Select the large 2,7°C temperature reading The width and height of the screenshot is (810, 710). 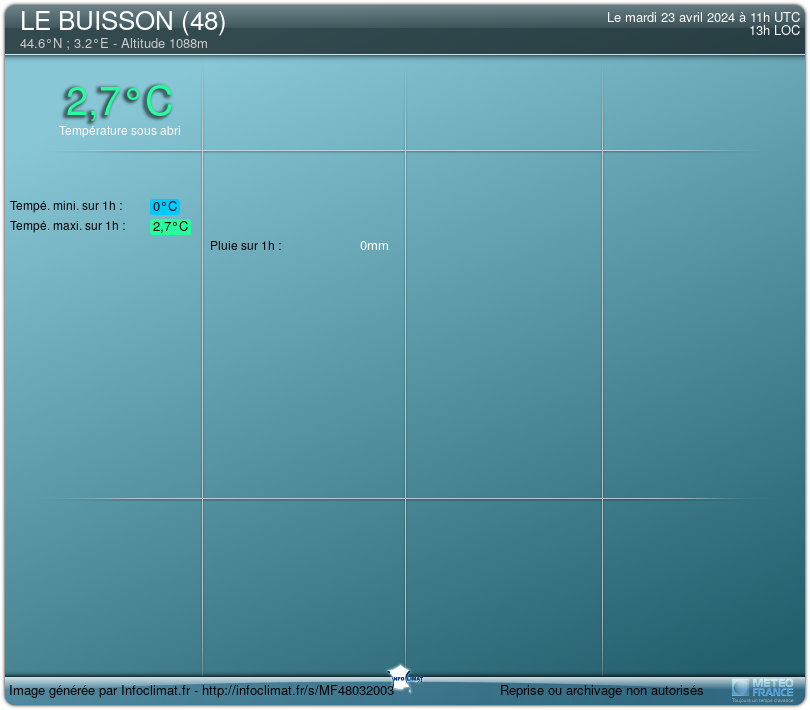tap(118, 102)
